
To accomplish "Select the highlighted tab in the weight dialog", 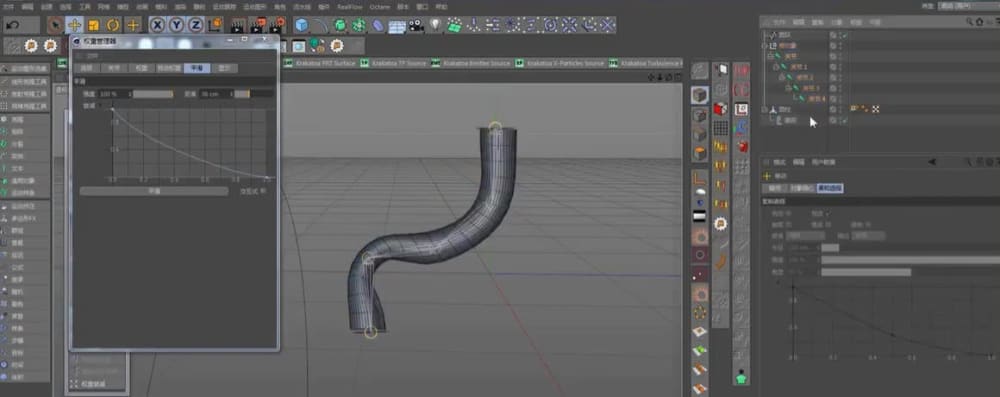I will pyautogui.click(x=197, y=68).
